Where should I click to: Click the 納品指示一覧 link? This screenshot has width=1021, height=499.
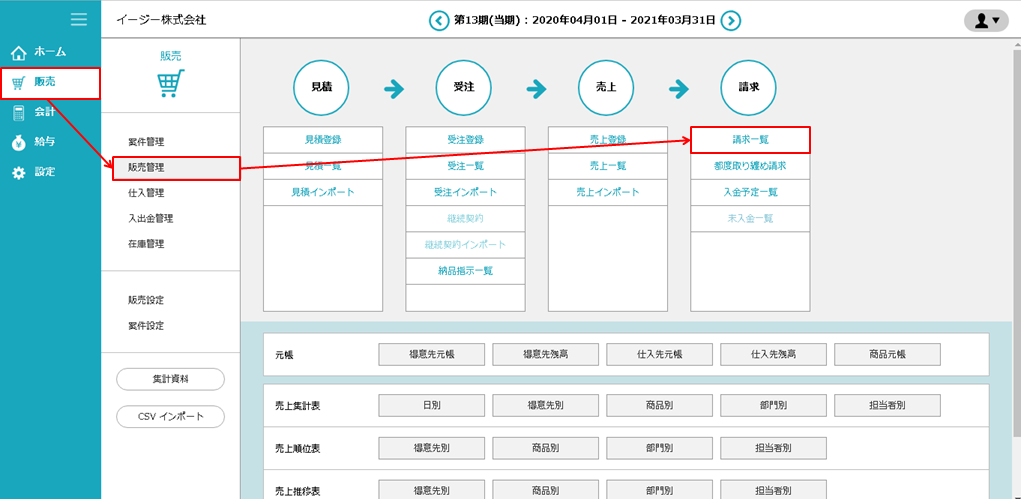465,271
